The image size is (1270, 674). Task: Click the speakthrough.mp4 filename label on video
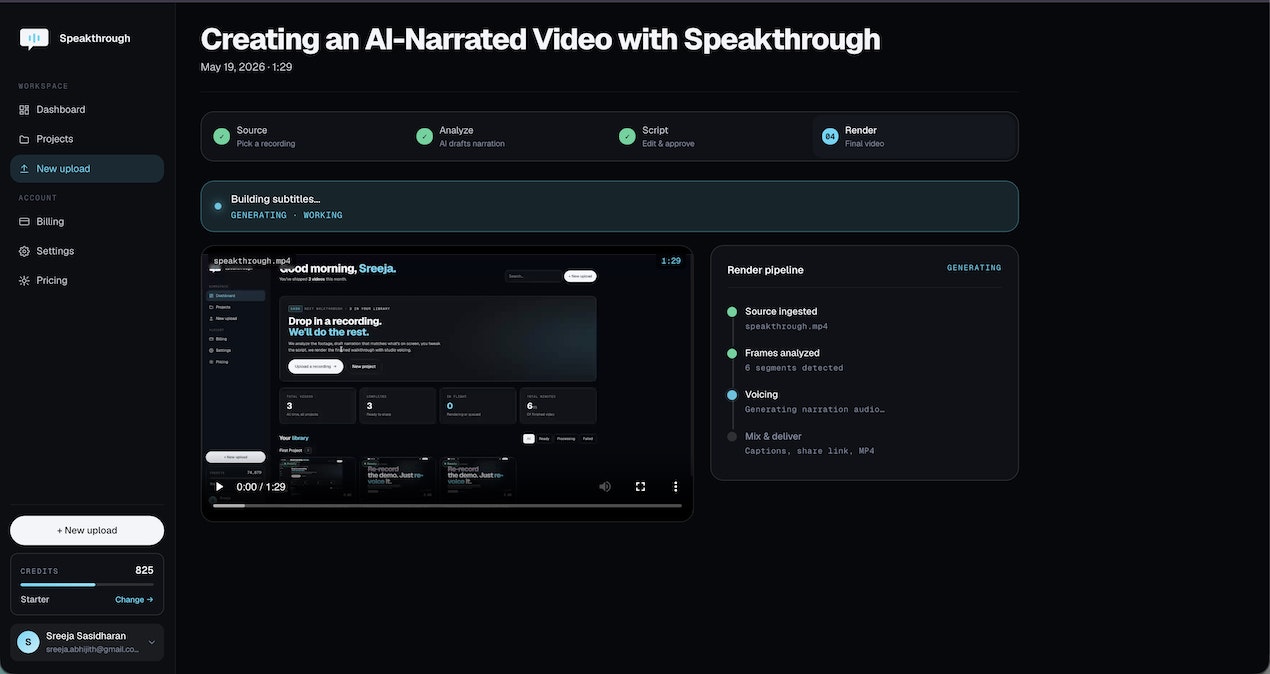pyautogui.click(x=252, y=261)
